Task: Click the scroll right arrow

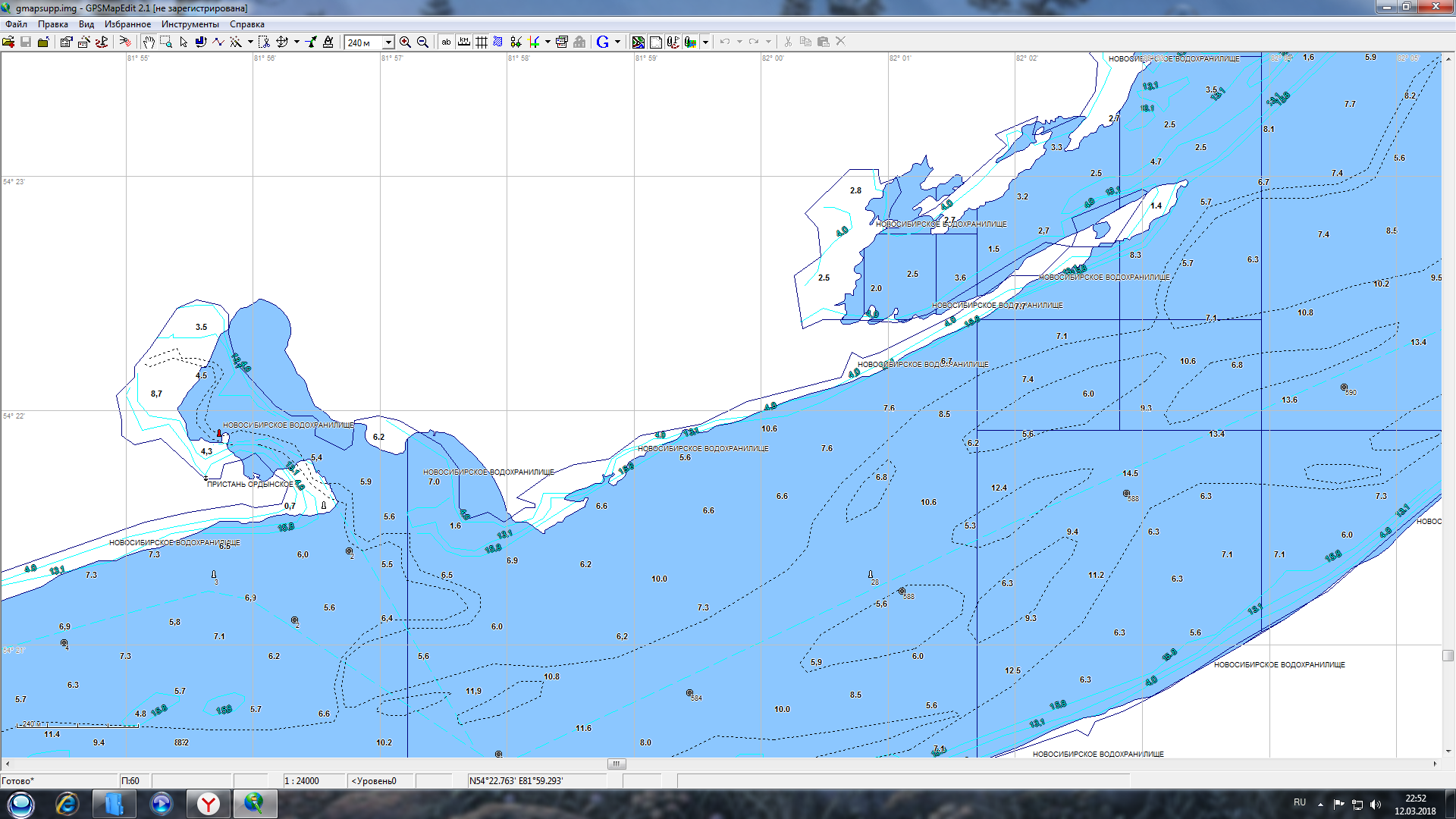Action: coord(1436,764)
